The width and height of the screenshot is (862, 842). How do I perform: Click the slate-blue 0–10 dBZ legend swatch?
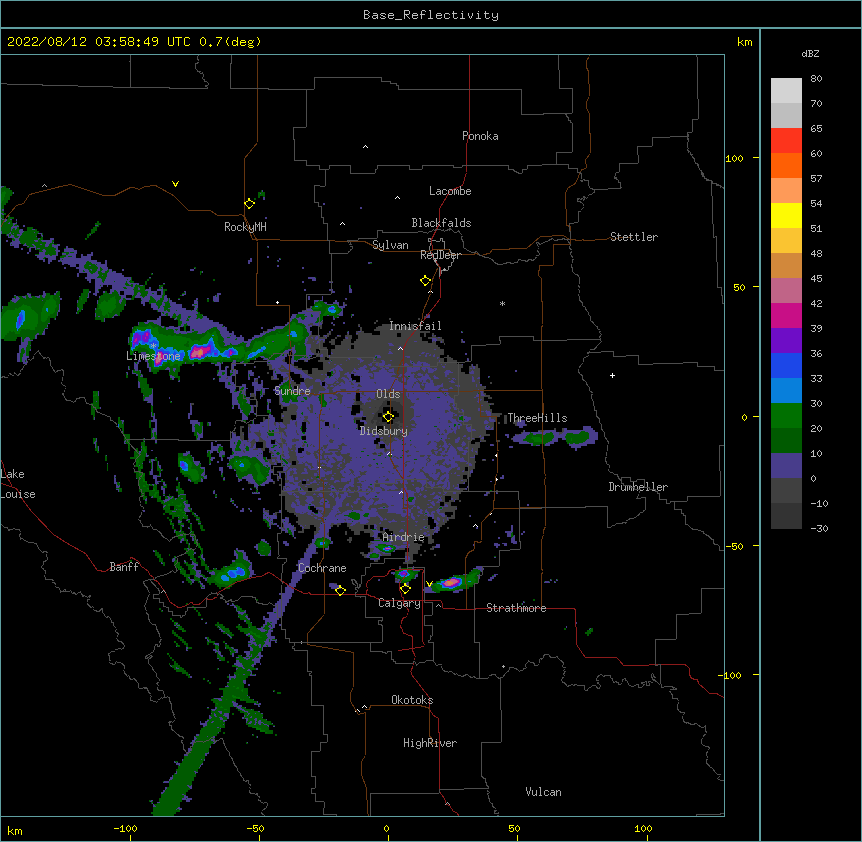click(786, 466)
